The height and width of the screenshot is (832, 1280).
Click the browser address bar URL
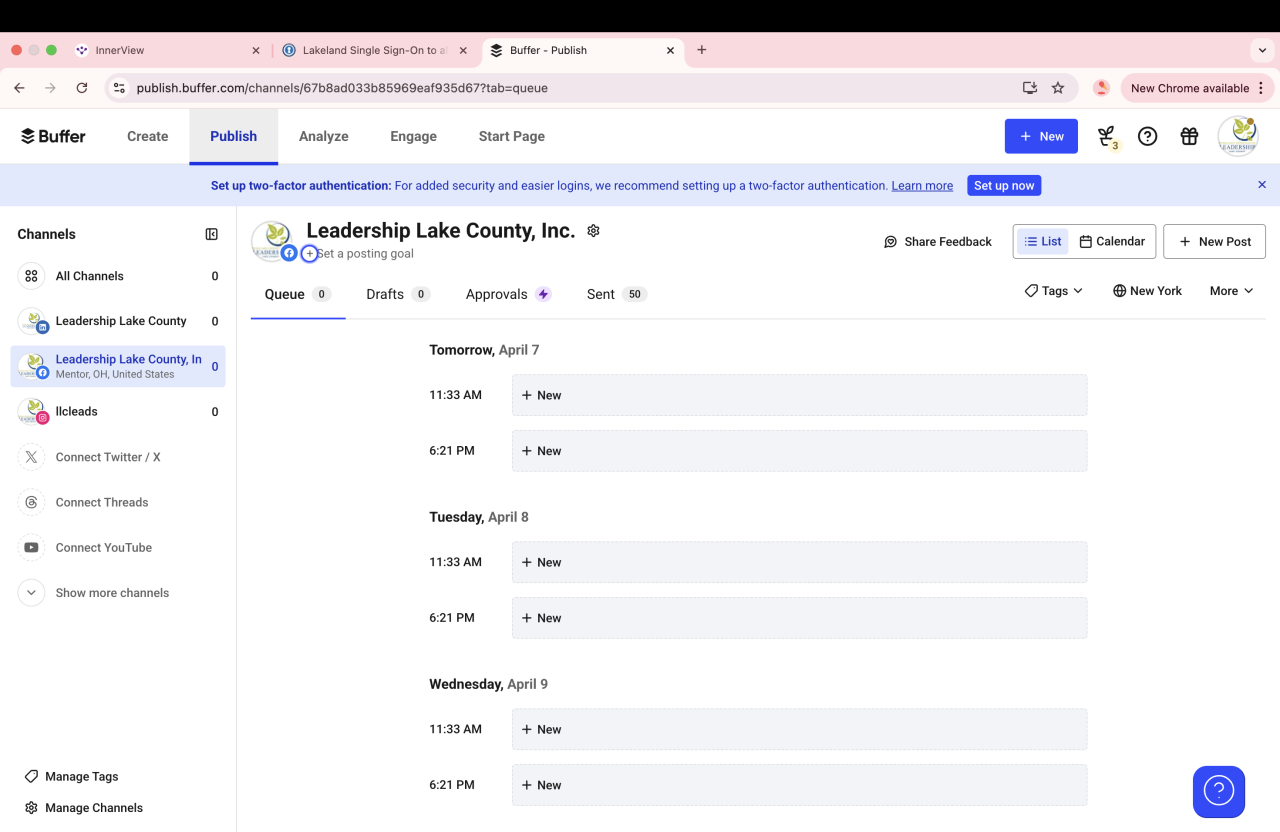pos(342,88)
